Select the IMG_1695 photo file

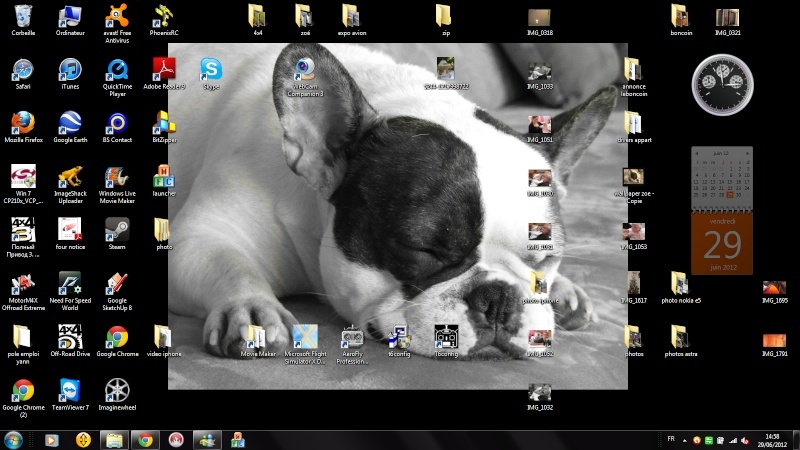tap(774, 292)
